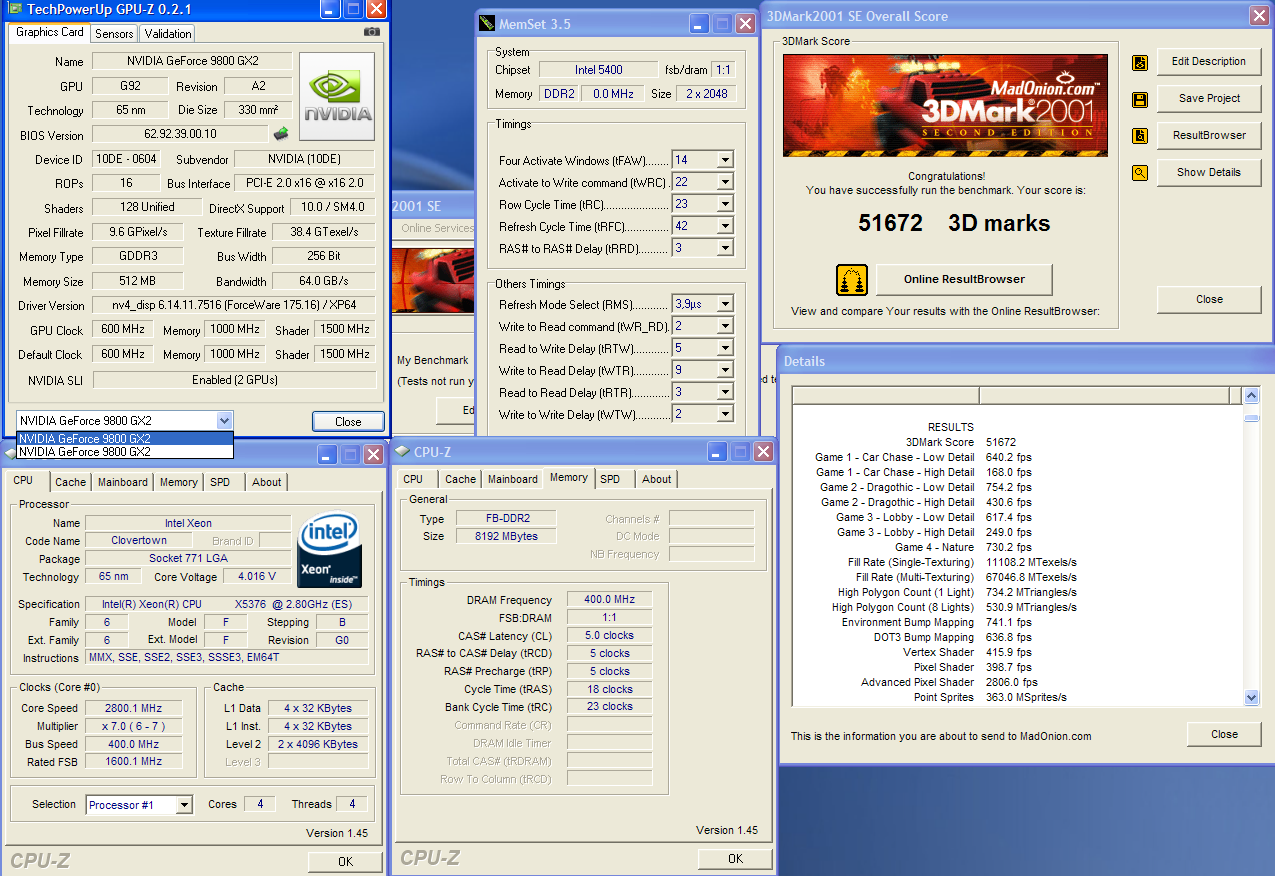Click the yellow Online ResultBrowser icon

[x=852, y=280]
